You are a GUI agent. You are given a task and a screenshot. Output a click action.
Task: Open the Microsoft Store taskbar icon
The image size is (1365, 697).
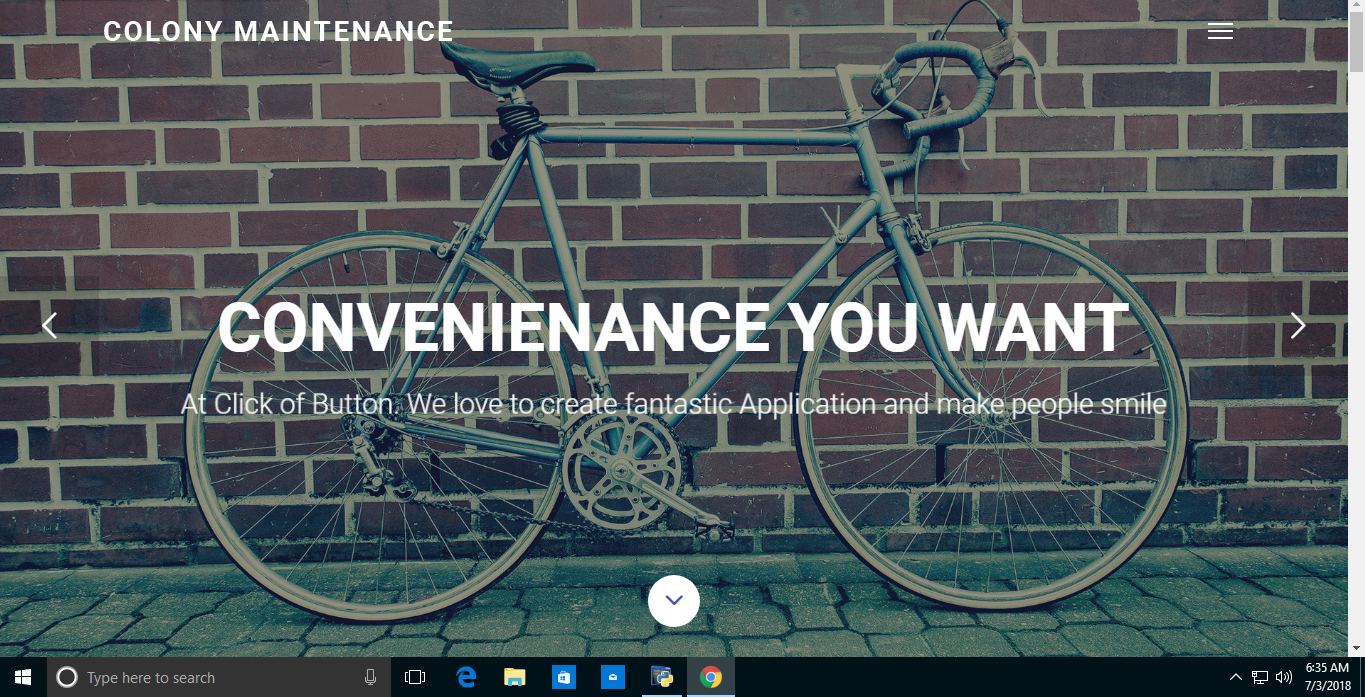(x=563, y=677)
